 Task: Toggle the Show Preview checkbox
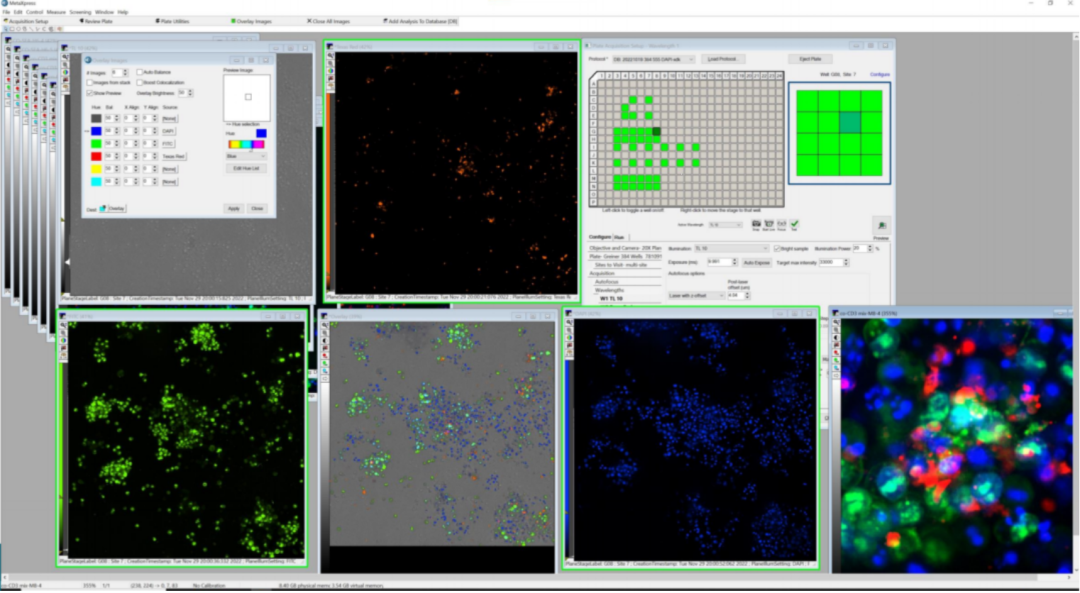point(91,92)
